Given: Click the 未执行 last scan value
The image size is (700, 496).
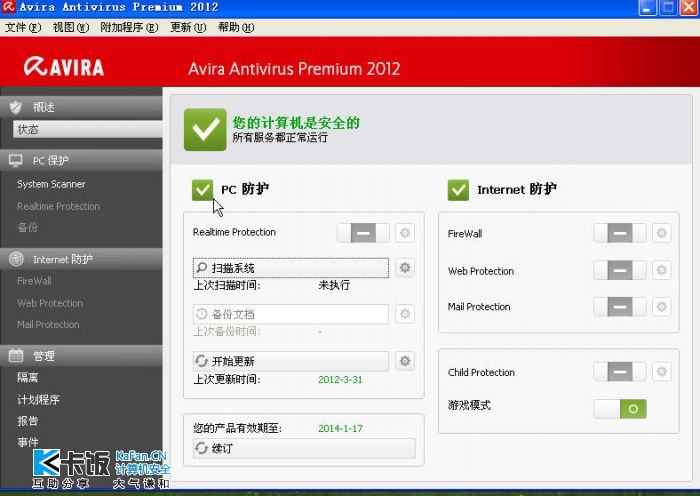Looking at the screenshot, I should point(334,285).
